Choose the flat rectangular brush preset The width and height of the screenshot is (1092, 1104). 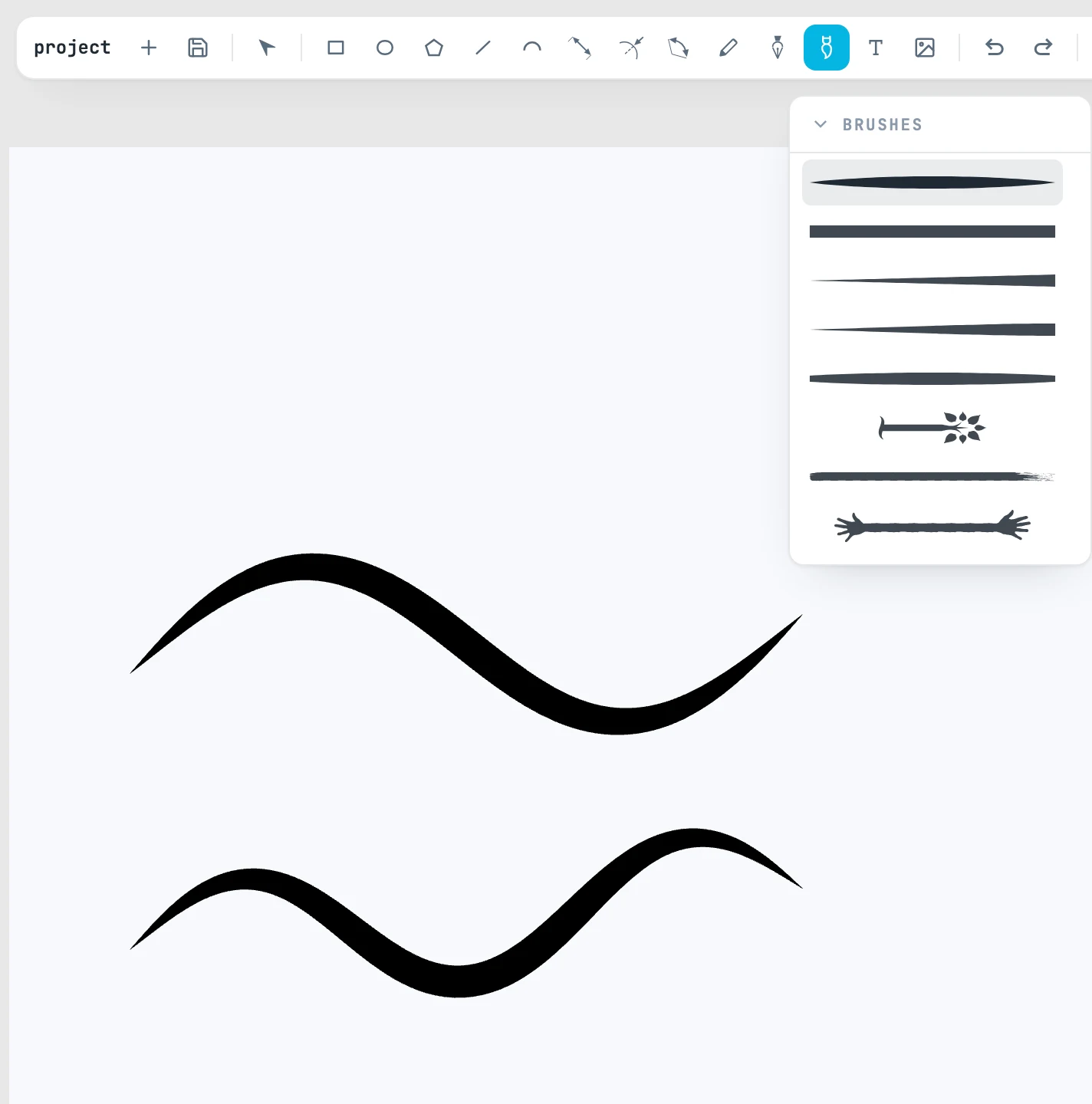click(932, 232)
